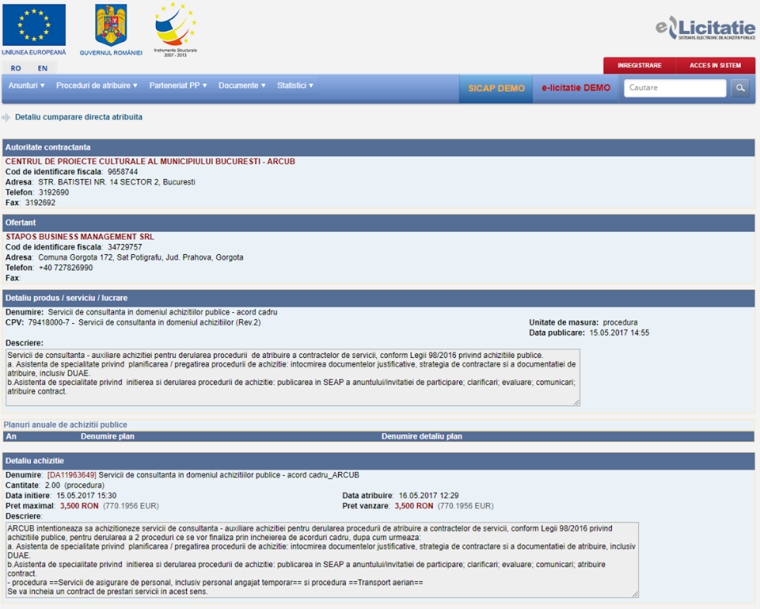Open the e-Licitatie site logo
The width and height of the screenshot is (760, 609).
click(705, 28)
